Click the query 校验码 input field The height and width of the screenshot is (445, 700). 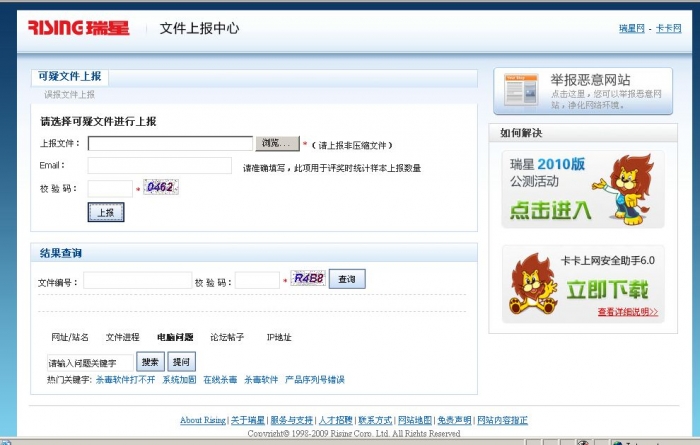point(257,281)
